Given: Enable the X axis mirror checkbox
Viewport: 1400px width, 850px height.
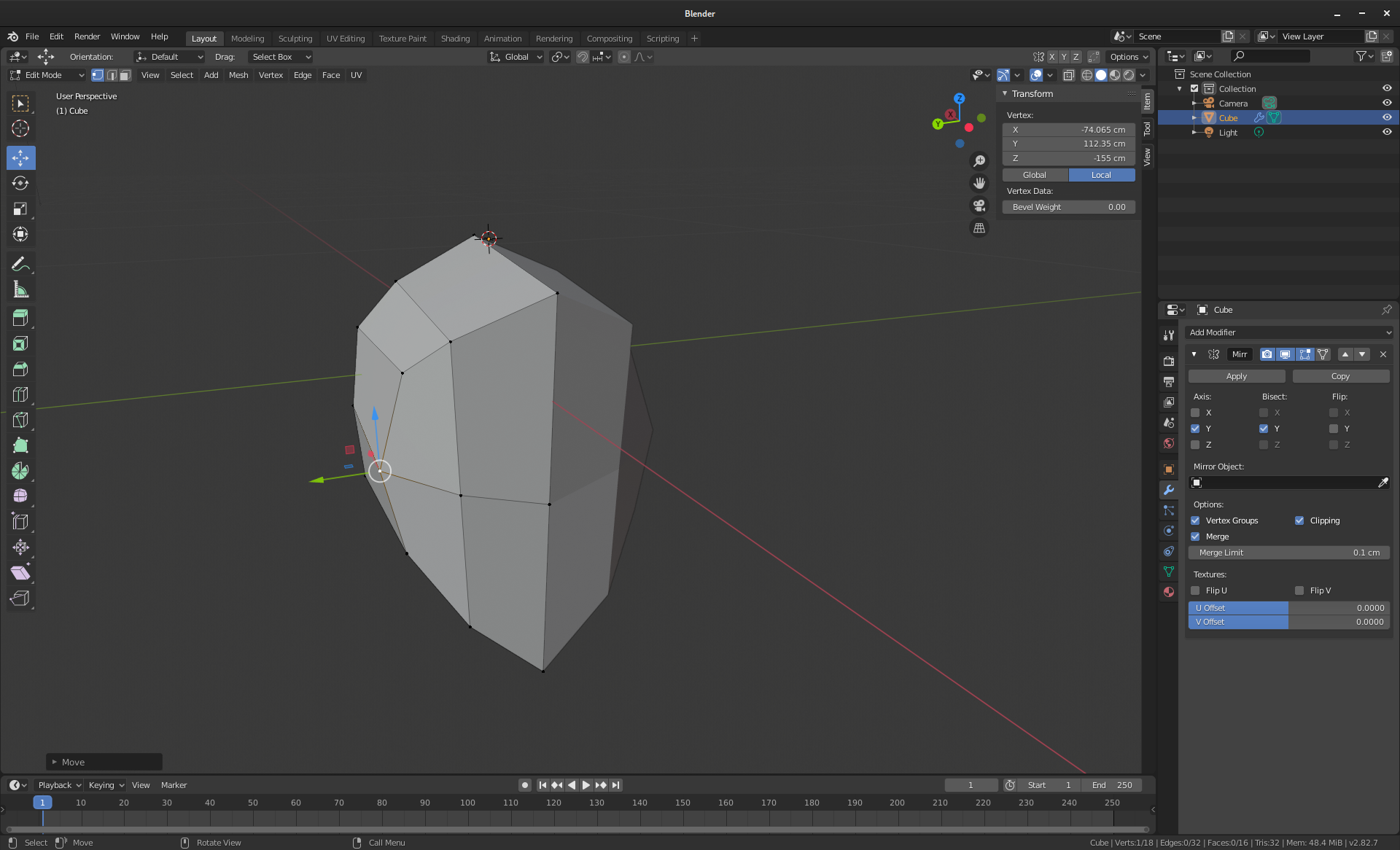Looking at the screenshot, I should coord(1195,413).
